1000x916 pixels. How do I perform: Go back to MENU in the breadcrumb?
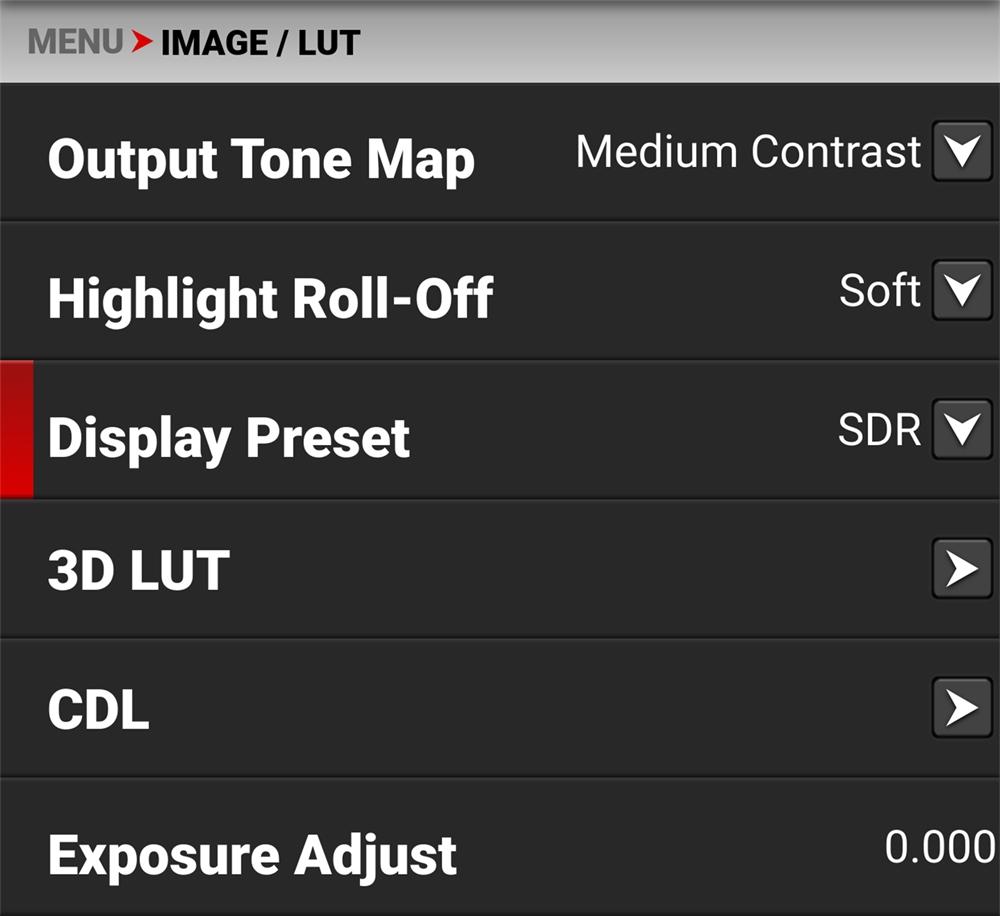point(76,42)
